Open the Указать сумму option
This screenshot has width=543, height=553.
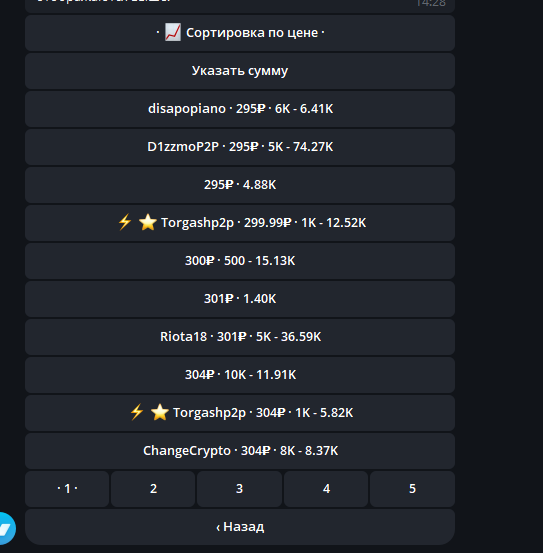[240, 71]
